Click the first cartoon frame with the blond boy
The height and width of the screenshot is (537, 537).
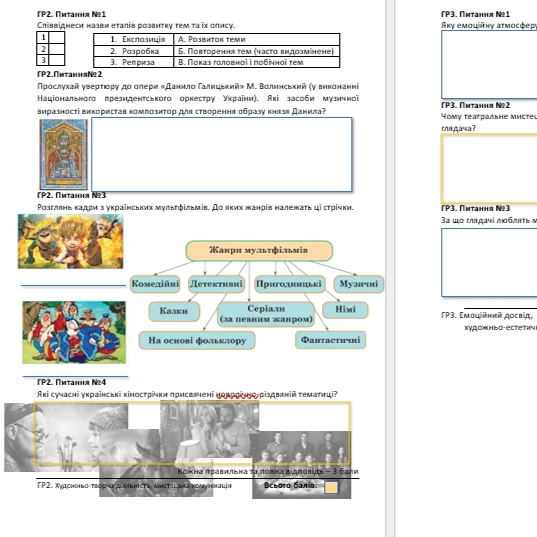71,241
